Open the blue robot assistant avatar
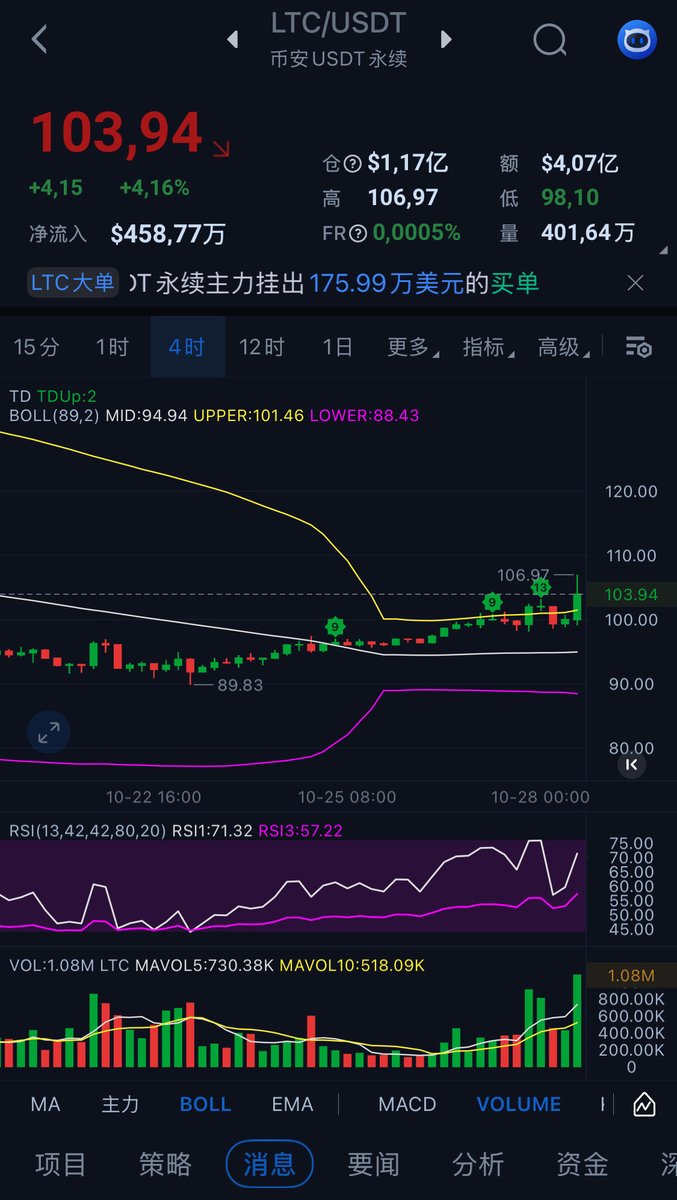This screenshot has width=677, height=1200. coord(636,40)
